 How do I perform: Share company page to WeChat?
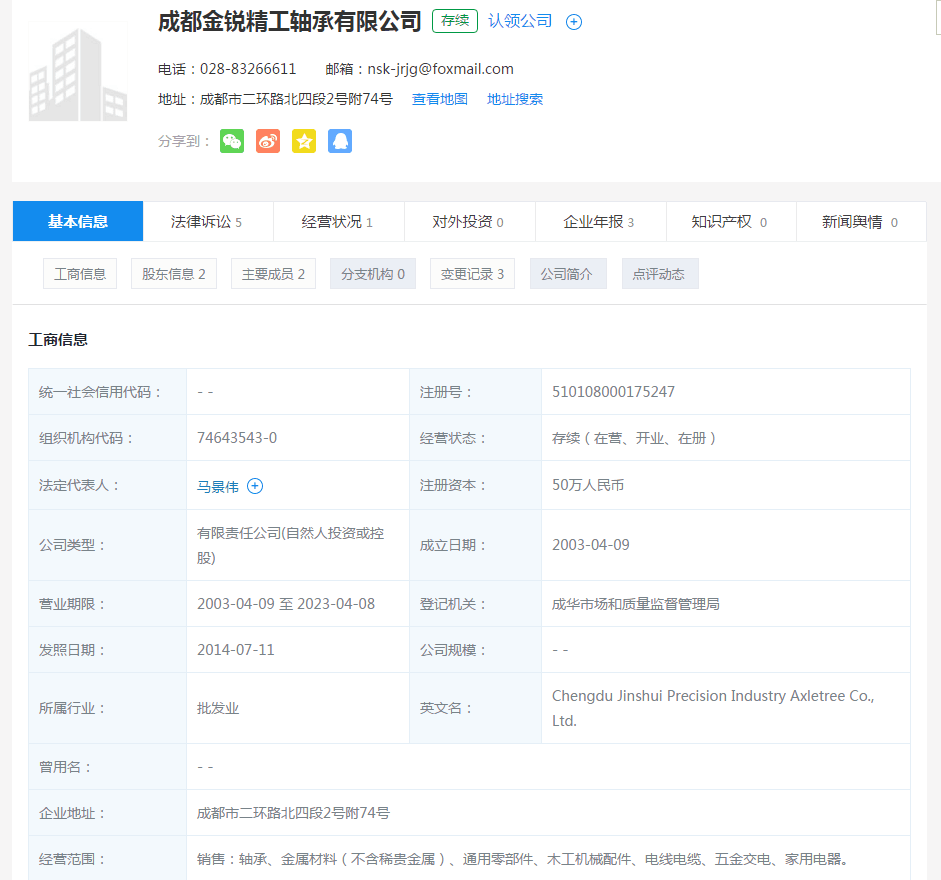pos(232,141)
